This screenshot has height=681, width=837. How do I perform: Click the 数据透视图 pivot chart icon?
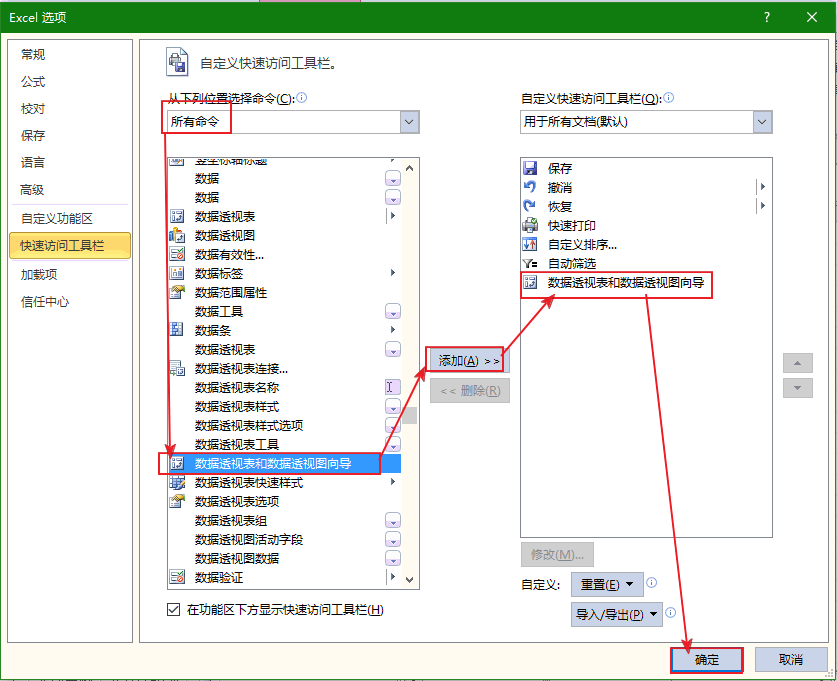click(x=177, y=235)
